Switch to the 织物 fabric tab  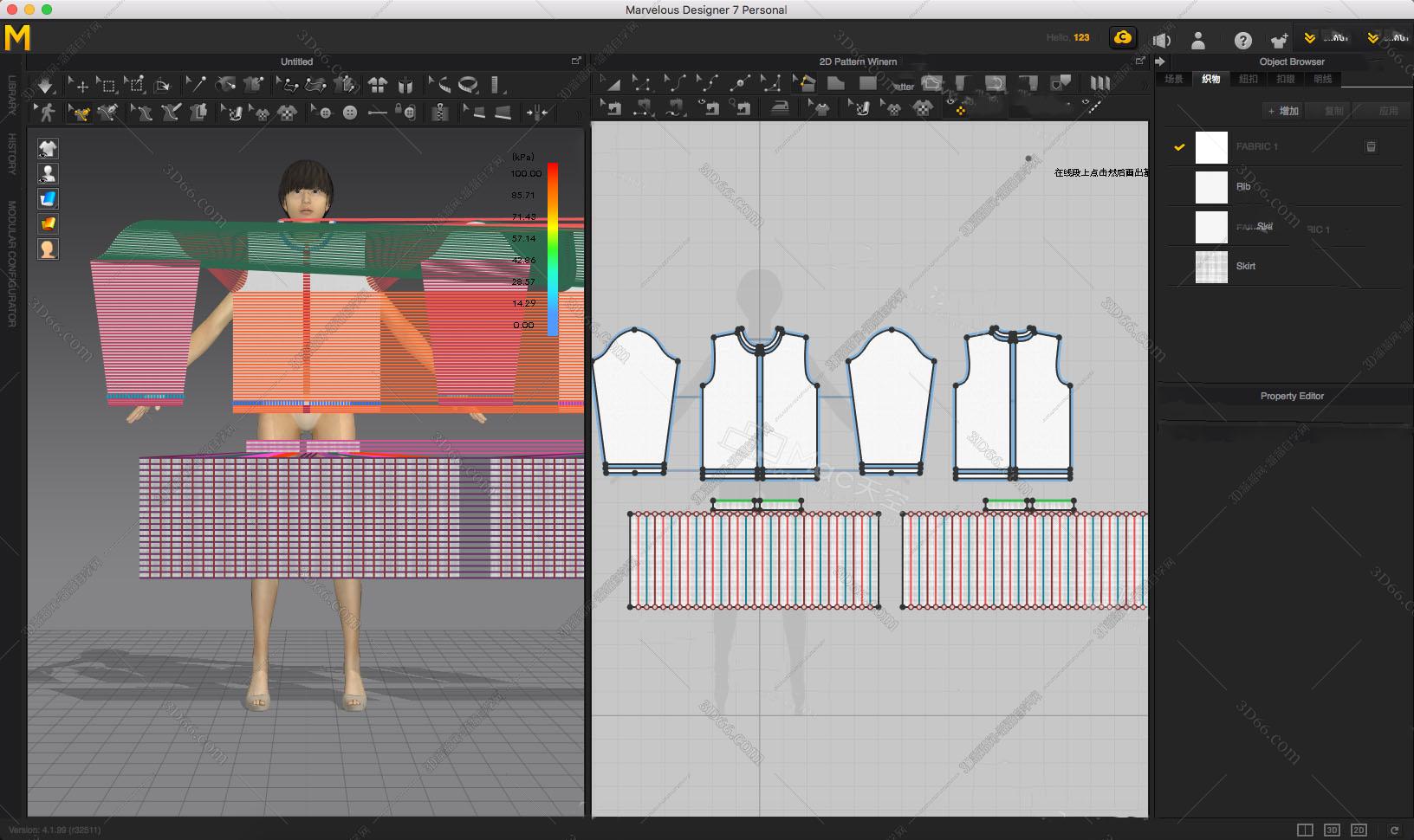(x=1210, y=79)
